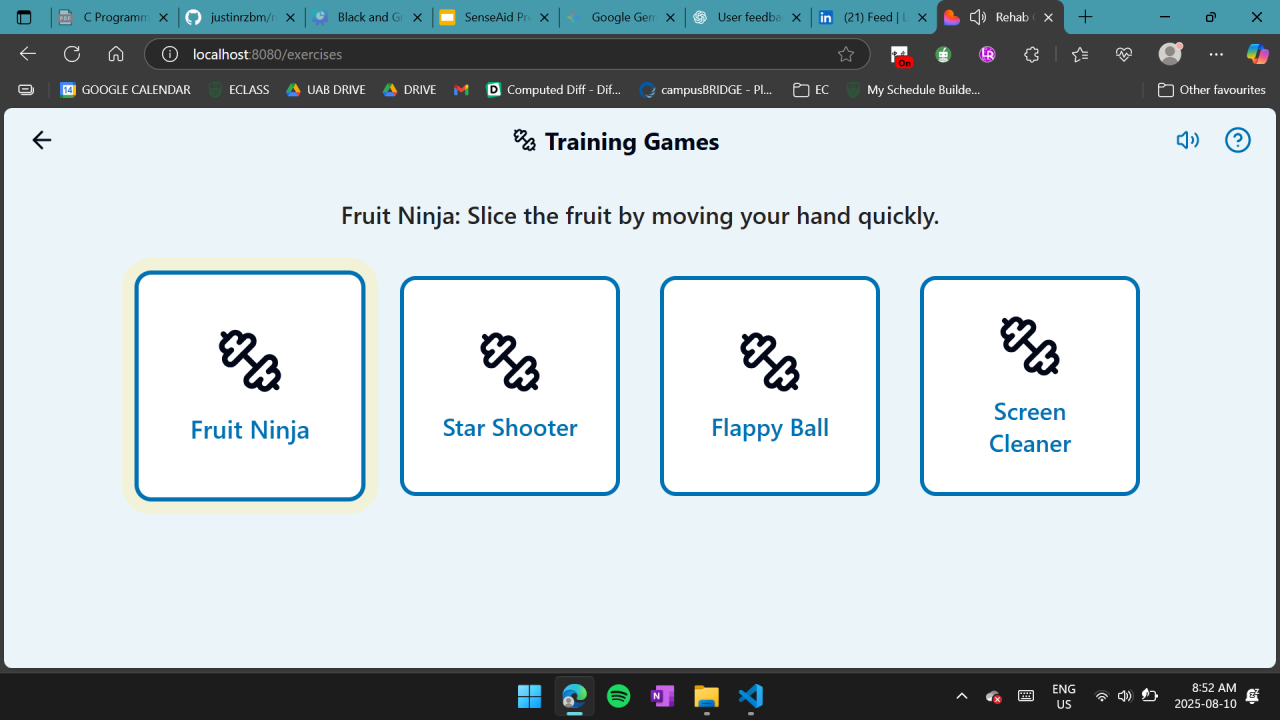This screenshot has height=720, width=1280.
Task: Launch the Fruit Ninja game card
Action: (250, 386)
